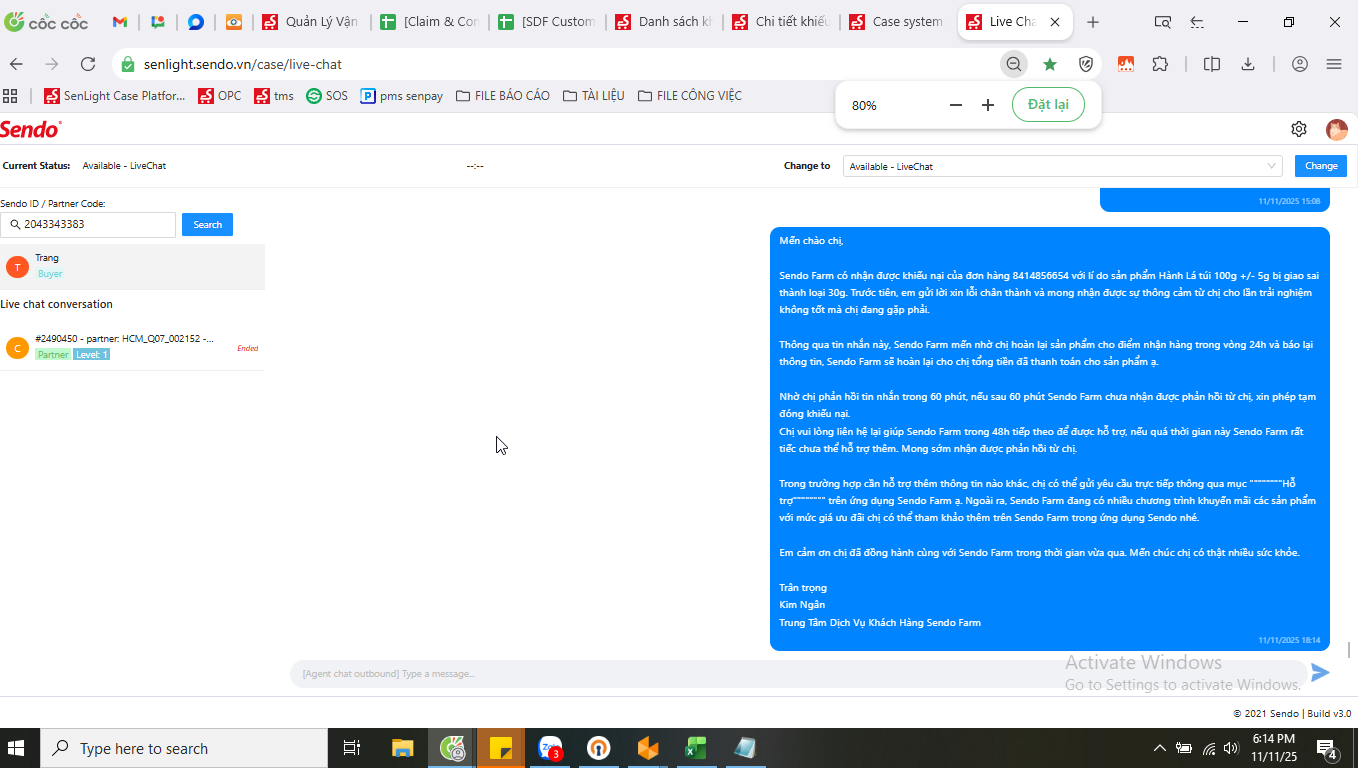The height and width of the screenshot is (768, 1358).
Task: Open browser downloads icon
Action: (1248, 64)
